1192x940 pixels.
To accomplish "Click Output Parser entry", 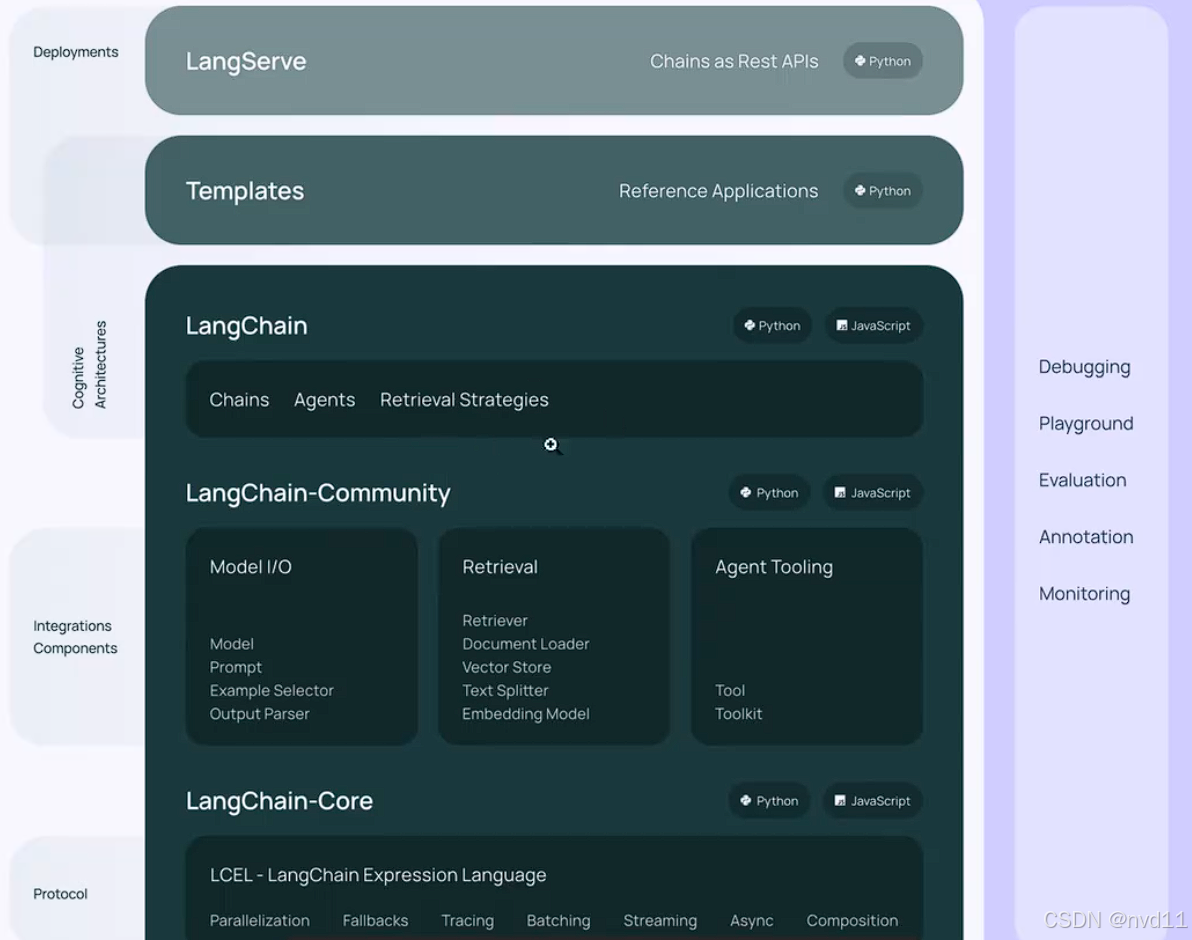I will [x=259, y=714].
